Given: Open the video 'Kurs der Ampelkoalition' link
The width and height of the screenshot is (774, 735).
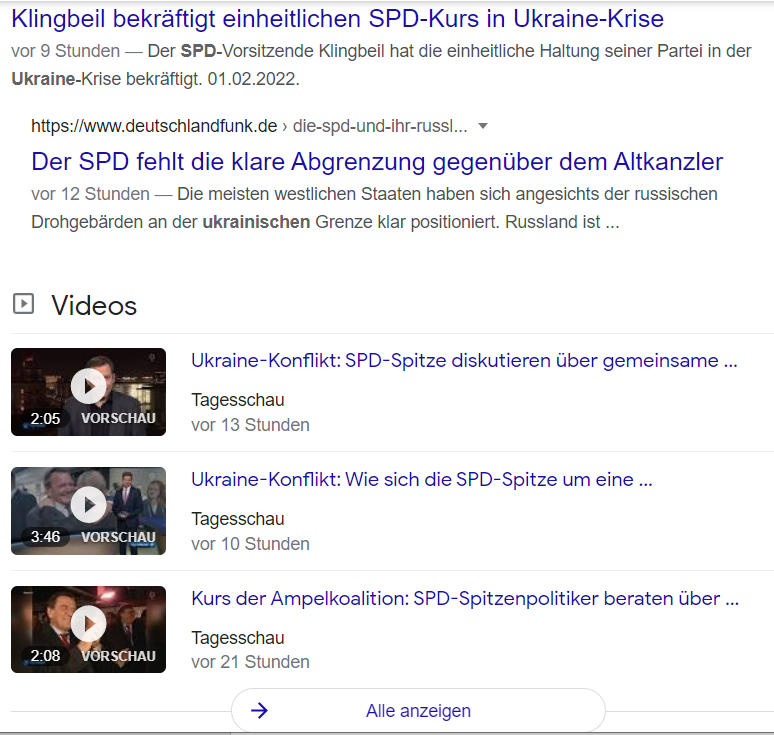Looking at the screenshot, I should 465,599.
